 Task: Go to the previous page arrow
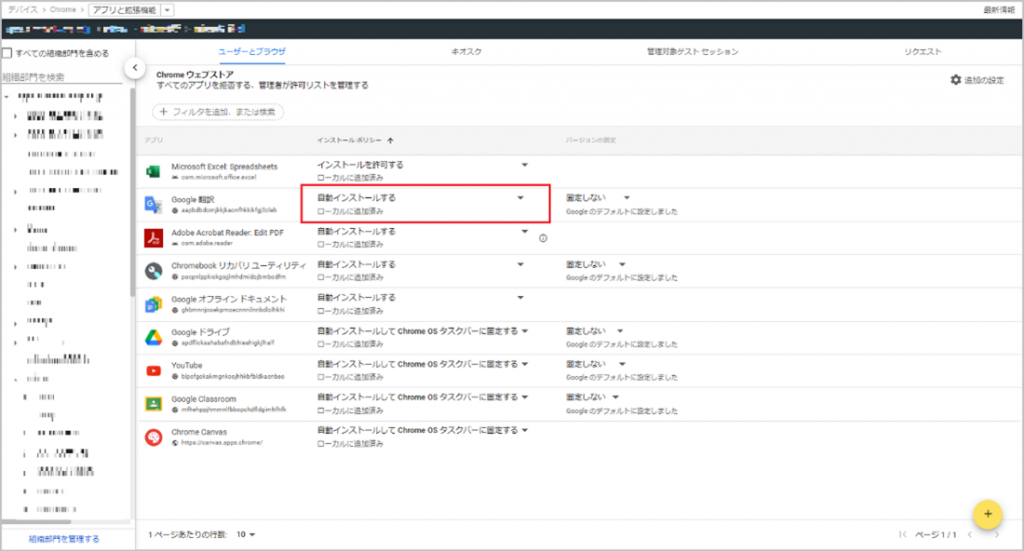coord(970,535)
